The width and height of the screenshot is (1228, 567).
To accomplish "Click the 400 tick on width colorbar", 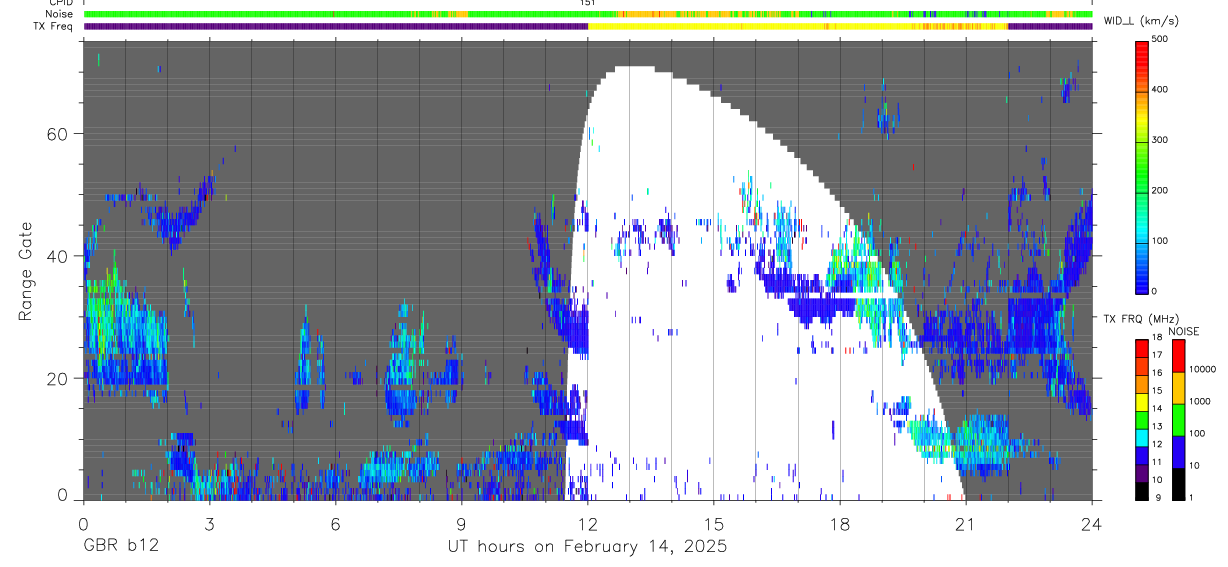I will [1161, 89].
